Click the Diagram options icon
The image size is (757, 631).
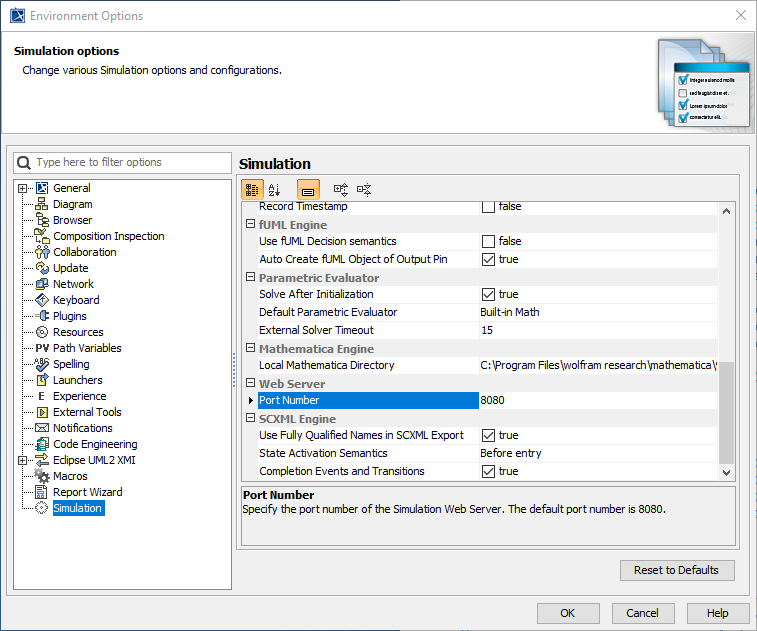tap(42, 204)
